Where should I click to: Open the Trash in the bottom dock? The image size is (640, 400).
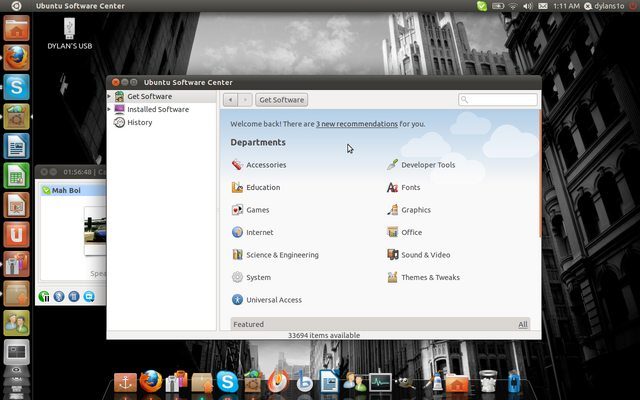point(488,381)
